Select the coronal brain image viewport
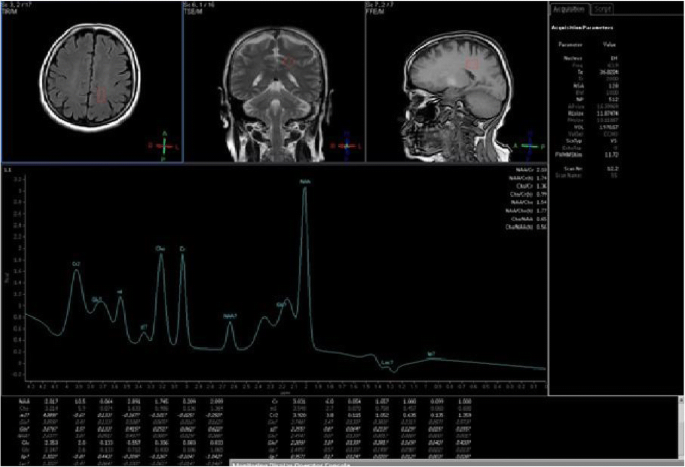The width and height of the screenshot is (685, 467). point(274,81)
